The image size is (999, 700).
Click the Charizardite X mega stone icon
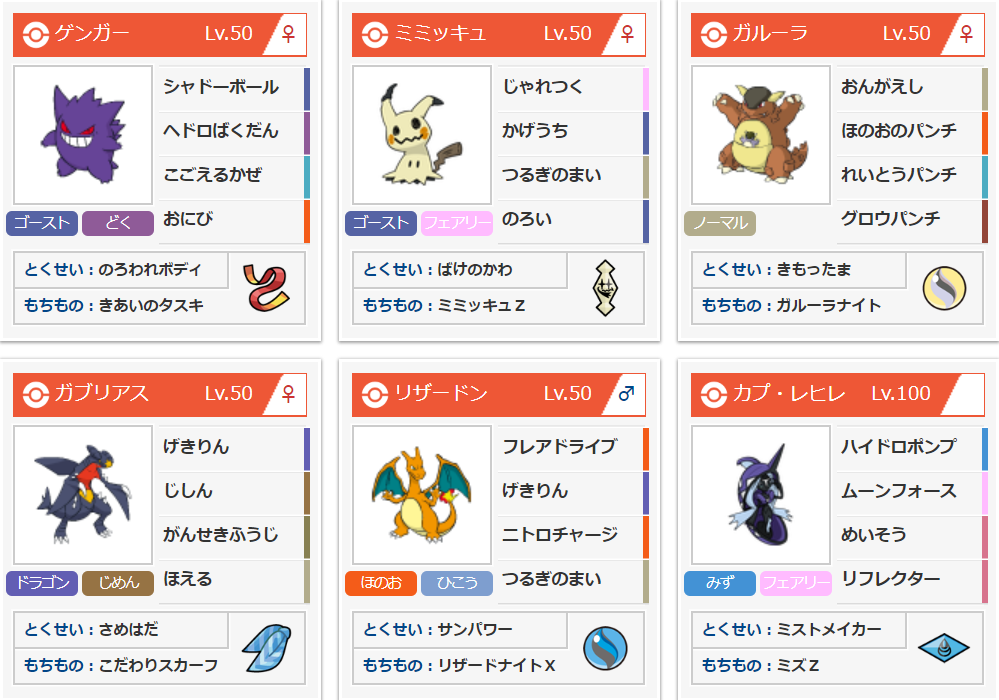[605, 648]
